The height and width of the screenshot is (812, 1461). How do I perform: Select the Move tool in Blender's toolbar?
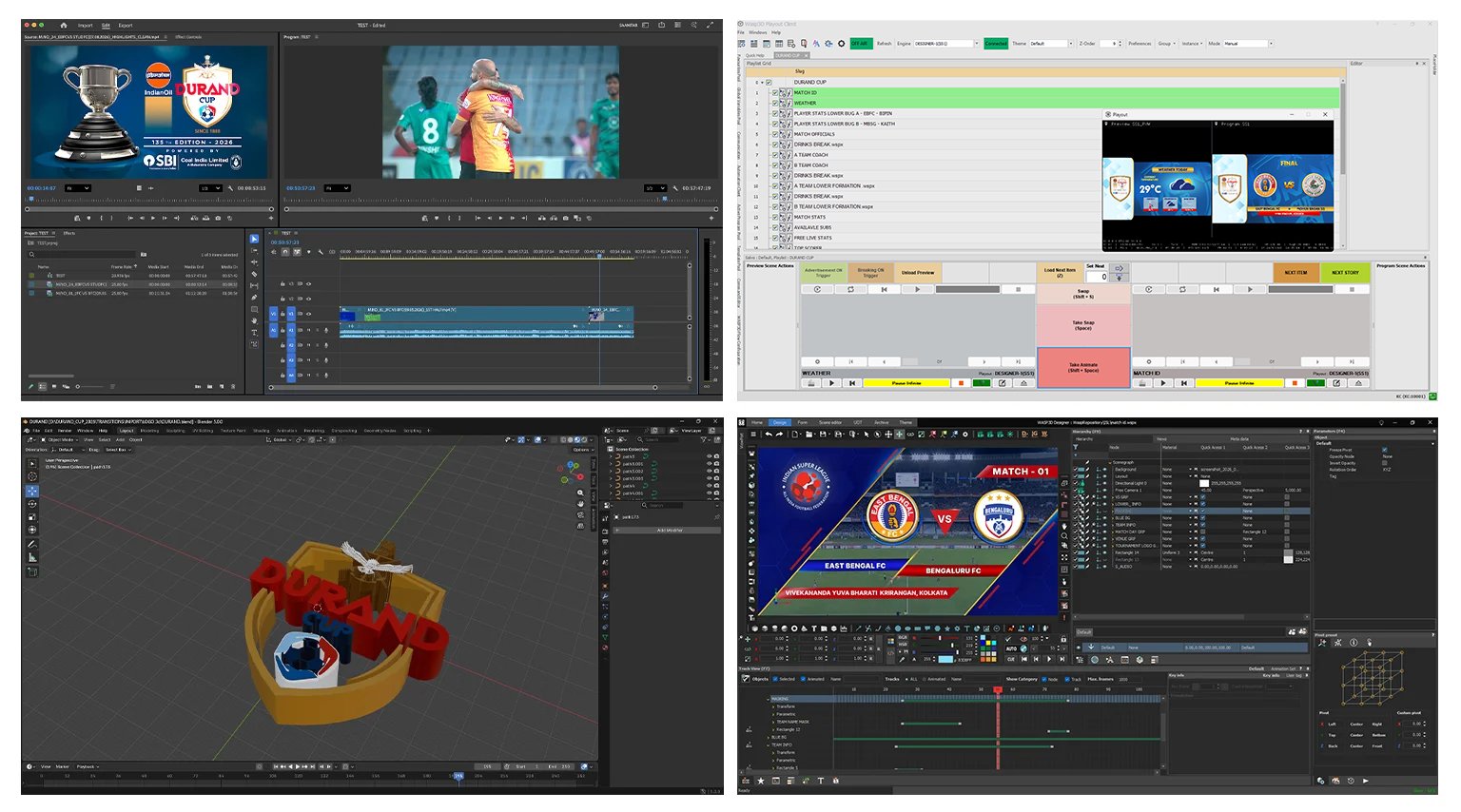(x=32, y=491)
